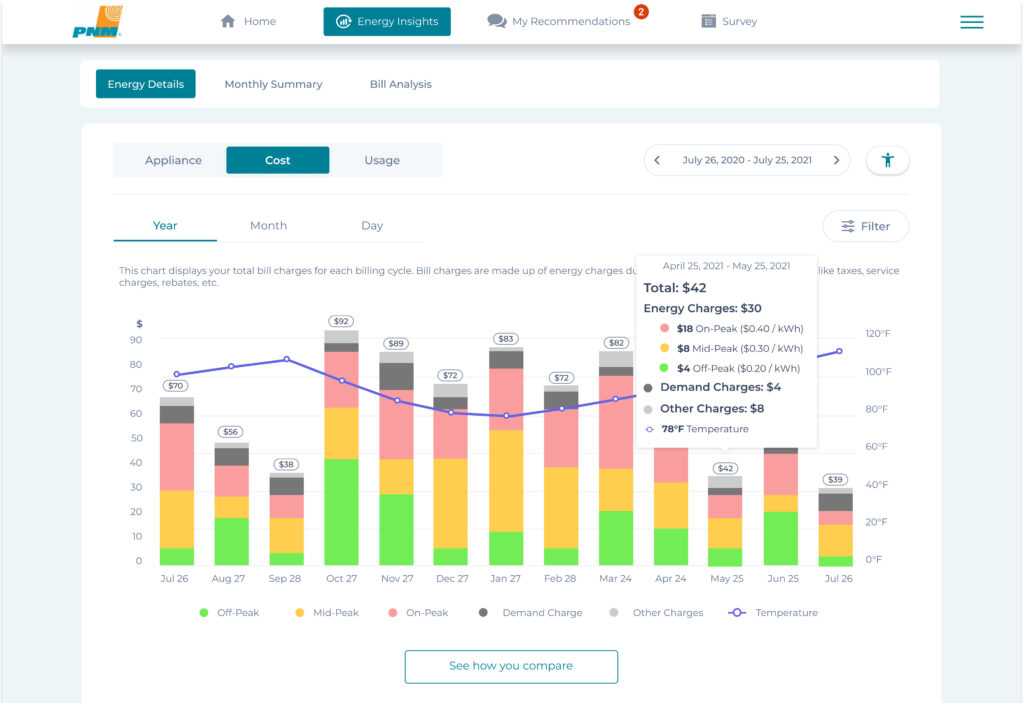
Task: Go to previous date range arrow
Action: (x=657, y=160)
